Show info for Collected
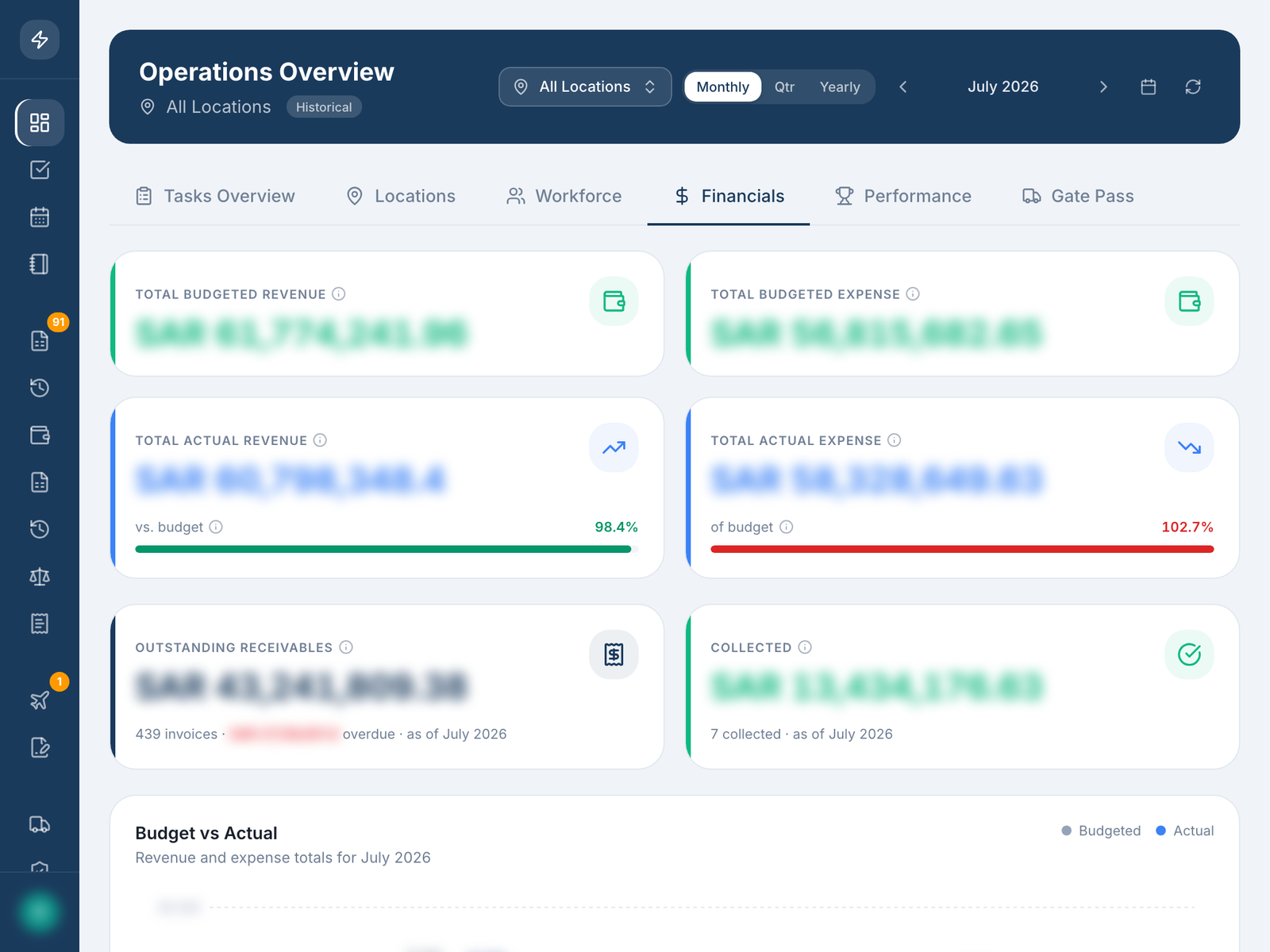This screenshot has width=1270, height=952. [805, 647]
